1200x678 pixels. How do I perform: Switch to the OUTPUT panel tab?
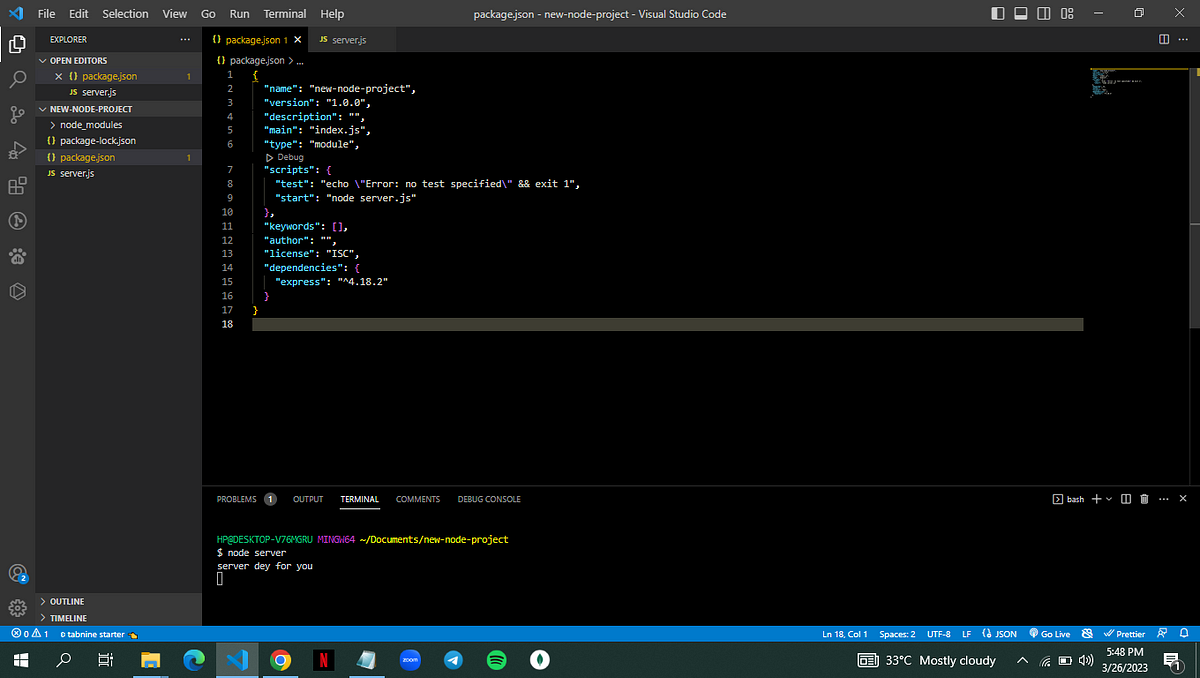[308, 499]
